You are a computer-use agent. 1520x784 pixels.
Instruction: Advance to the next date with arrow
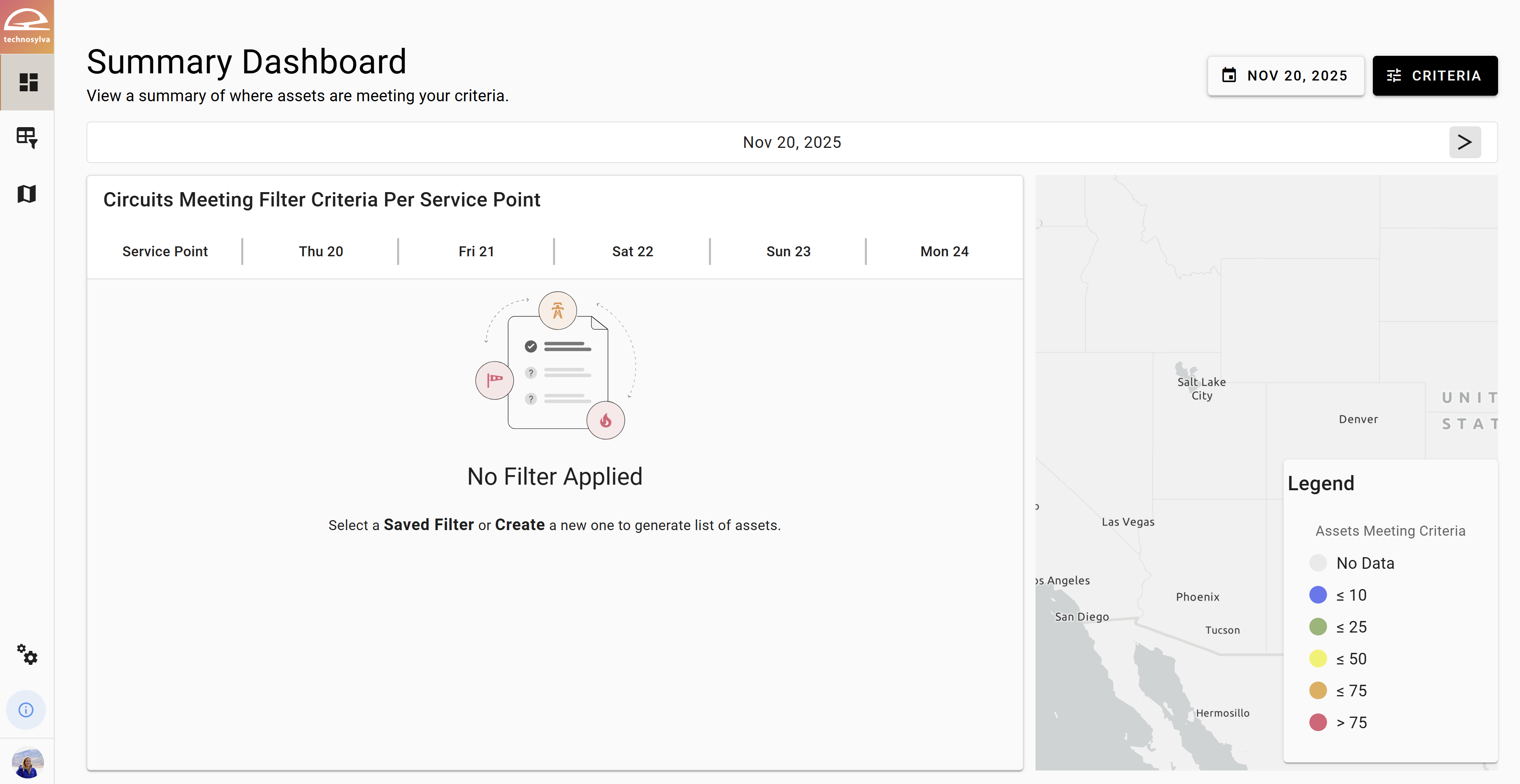coord(1465,142)
